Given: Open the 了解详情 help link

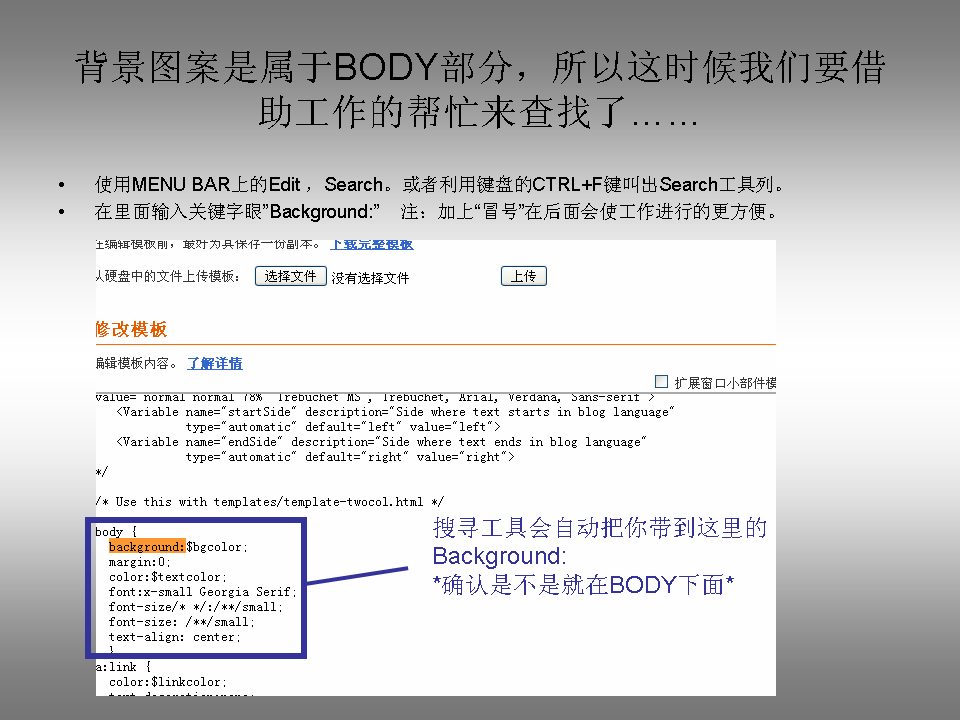Looking at the screenshot, I should pos(214,363).
